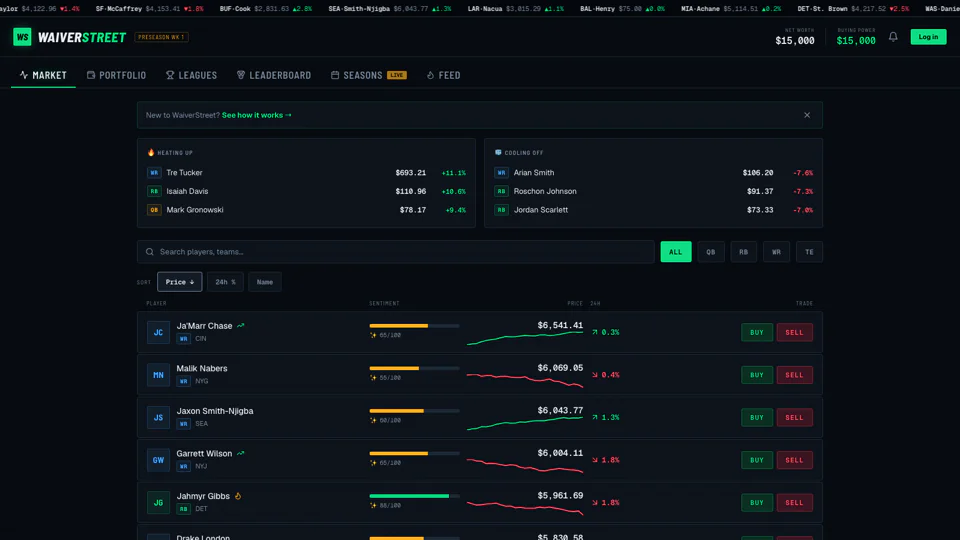The width and height of the screenshot is (960, 540).
Task: Click Malik Nabers price sparkline chart
Action: (x=525, y=380)
